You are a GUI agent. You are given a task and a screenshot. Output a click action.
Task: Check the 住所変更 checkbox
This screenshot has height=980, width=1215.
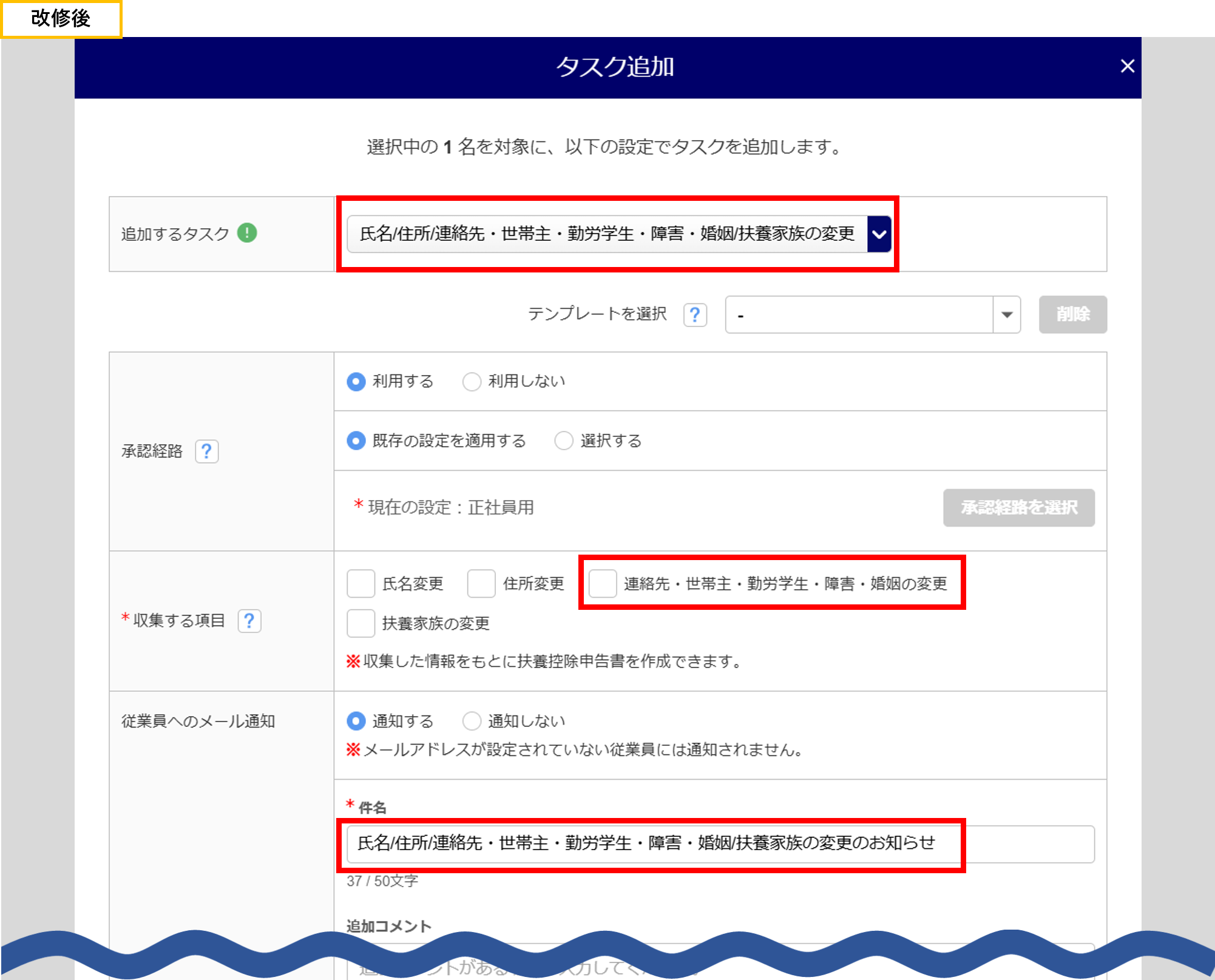tap(481, 584)
